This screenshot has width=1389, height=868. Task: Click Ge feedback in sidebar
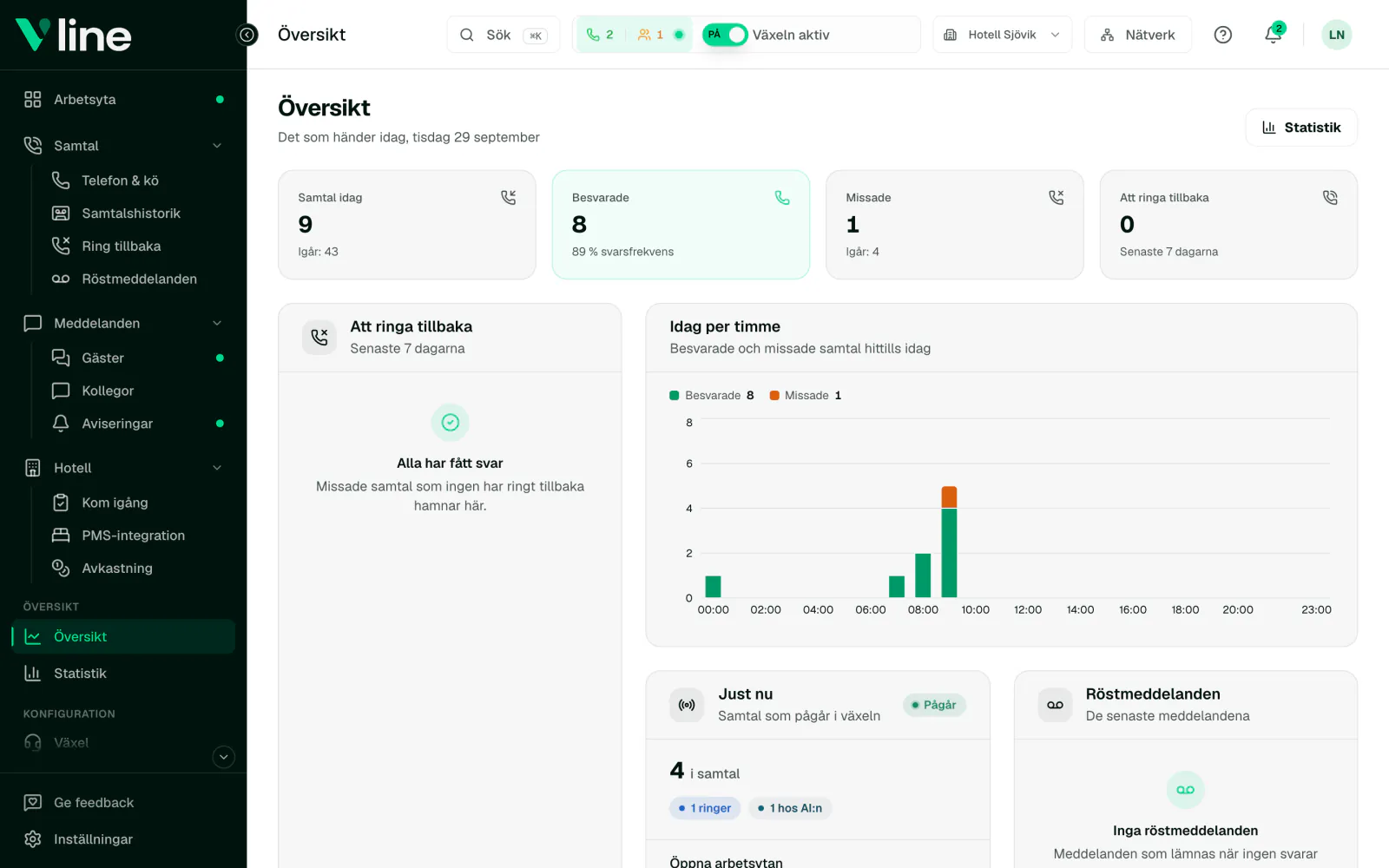123,803
